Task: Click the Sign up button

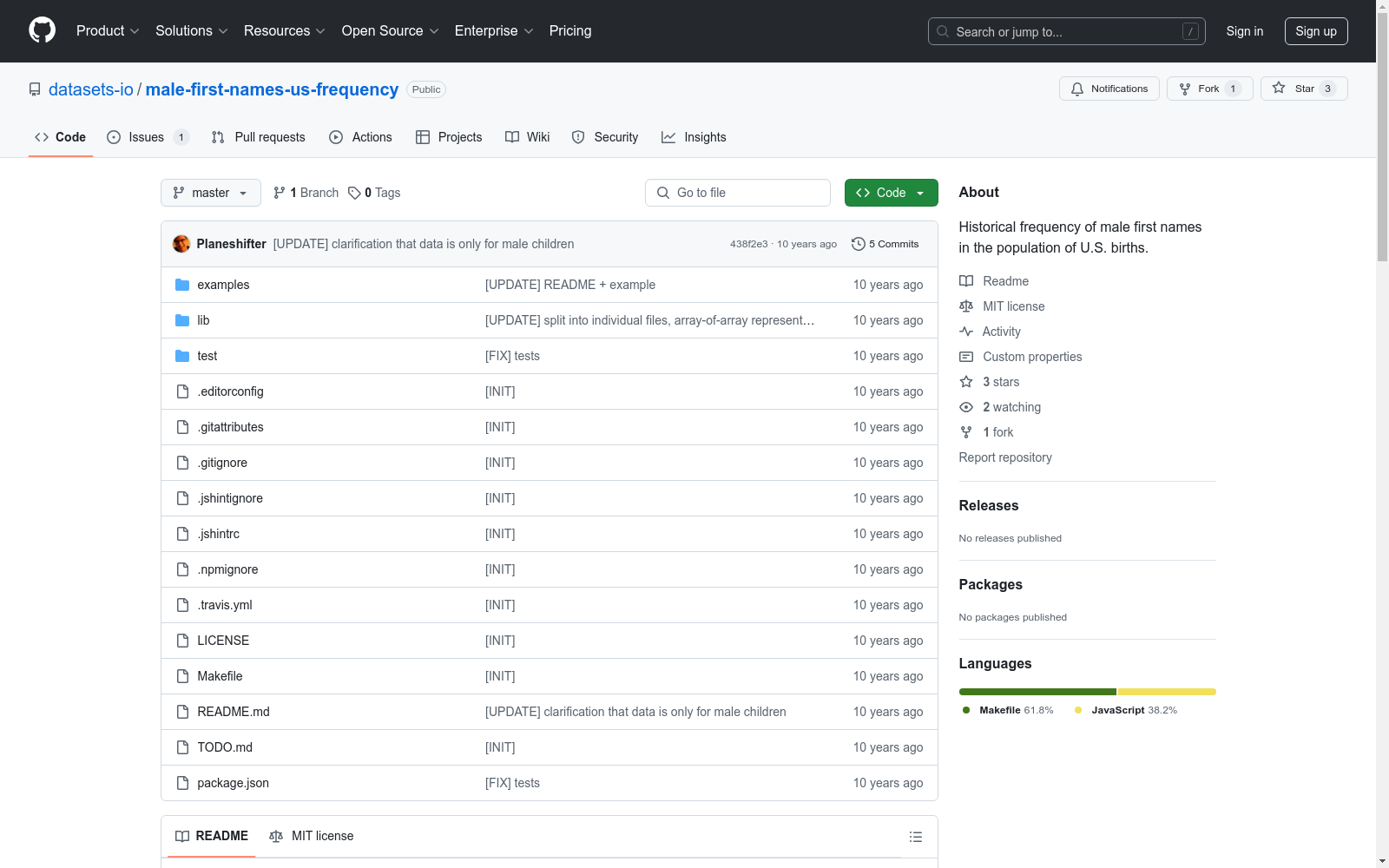Action: [x=1316, y=31]
